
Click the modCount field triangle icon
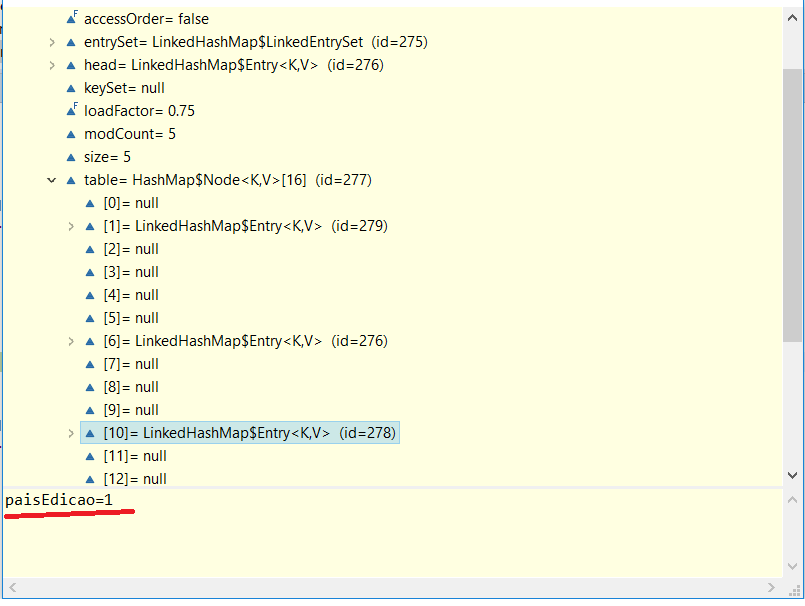click(x=71, y=135)
